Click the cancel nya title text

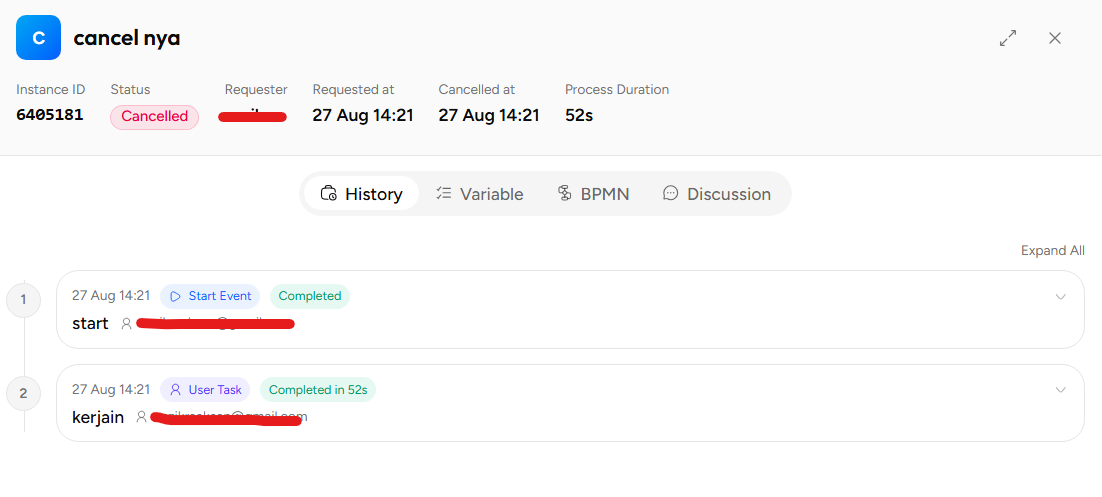(x=127, y=38)
